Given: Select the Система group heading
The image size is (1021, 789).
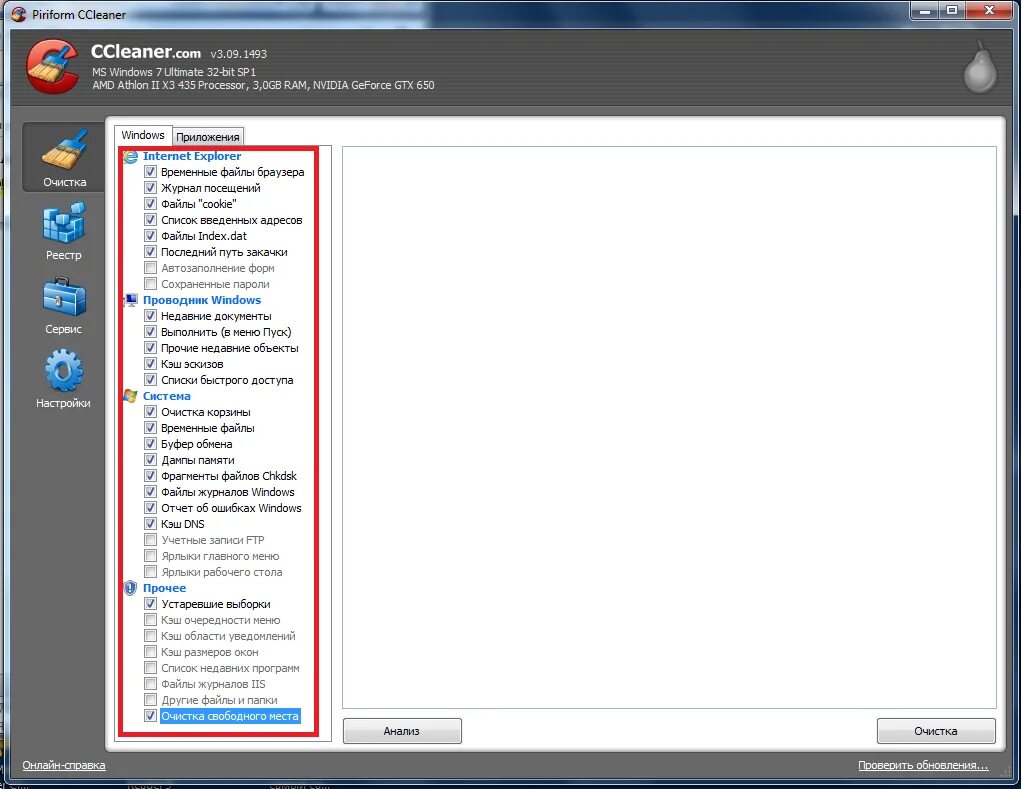Looking at the screenshot, I should pyautogui.click(x=167, y=396).
